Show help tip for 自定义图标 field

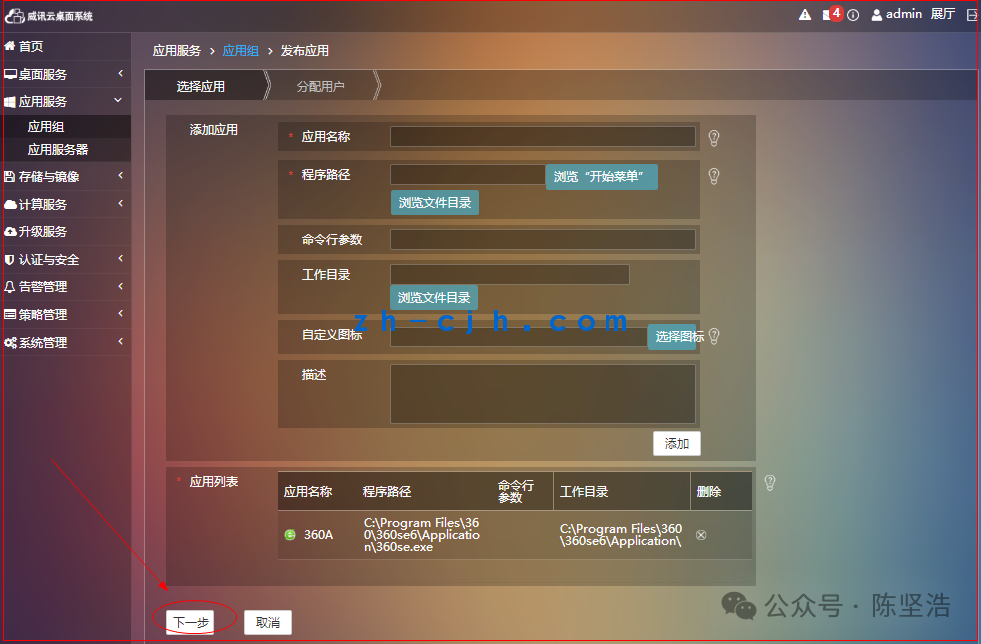(x=714, y=336)
